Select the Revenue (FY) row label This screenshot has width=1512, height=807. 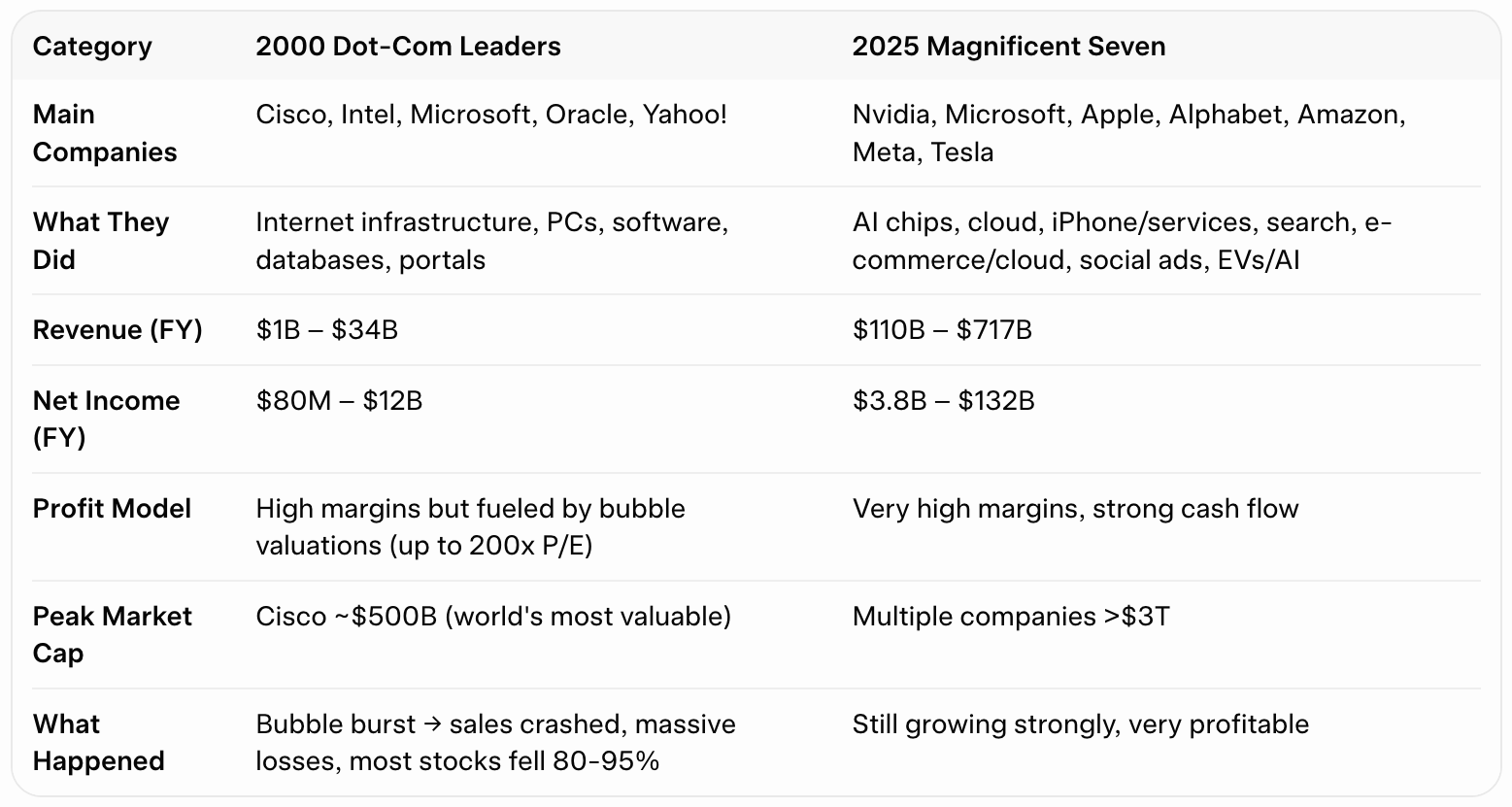pos(118,330)
